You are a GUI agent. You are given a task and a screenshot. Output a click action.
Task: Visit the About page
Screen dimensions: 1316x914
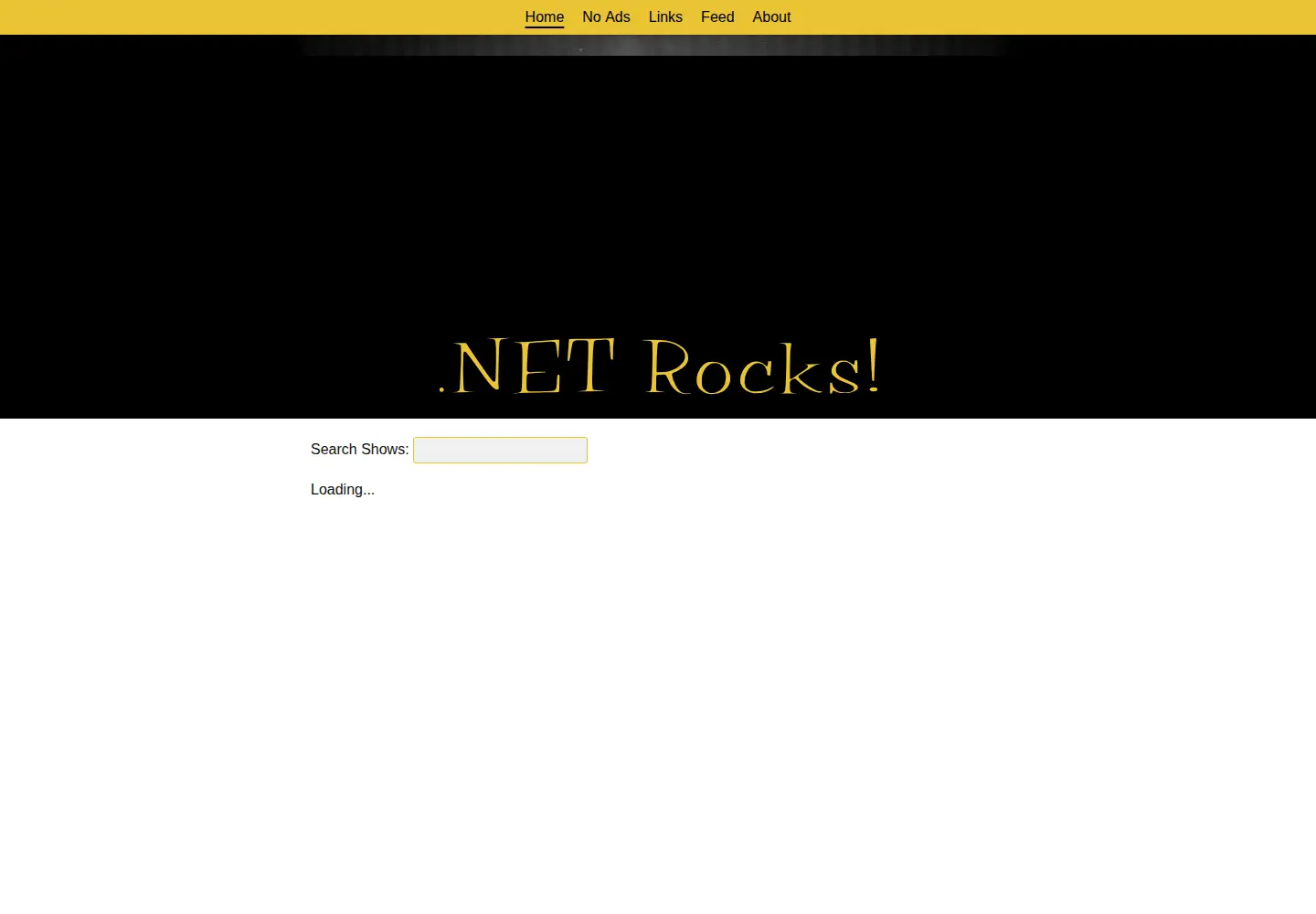tap(771, 17)
